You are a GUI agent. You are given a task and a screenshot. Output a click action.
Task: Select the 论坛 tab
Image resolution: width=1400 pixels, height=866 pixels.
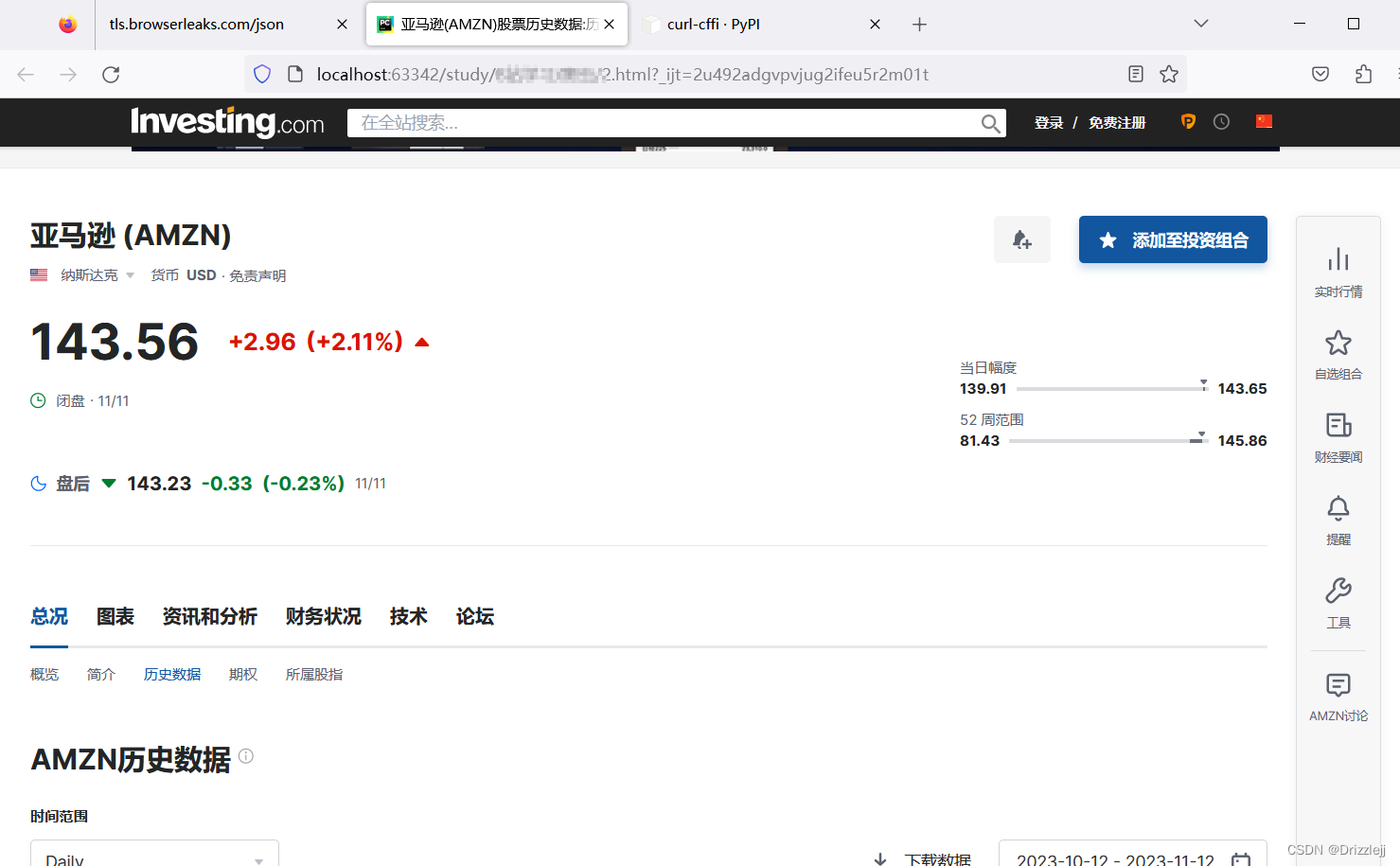tap(475, 616)
